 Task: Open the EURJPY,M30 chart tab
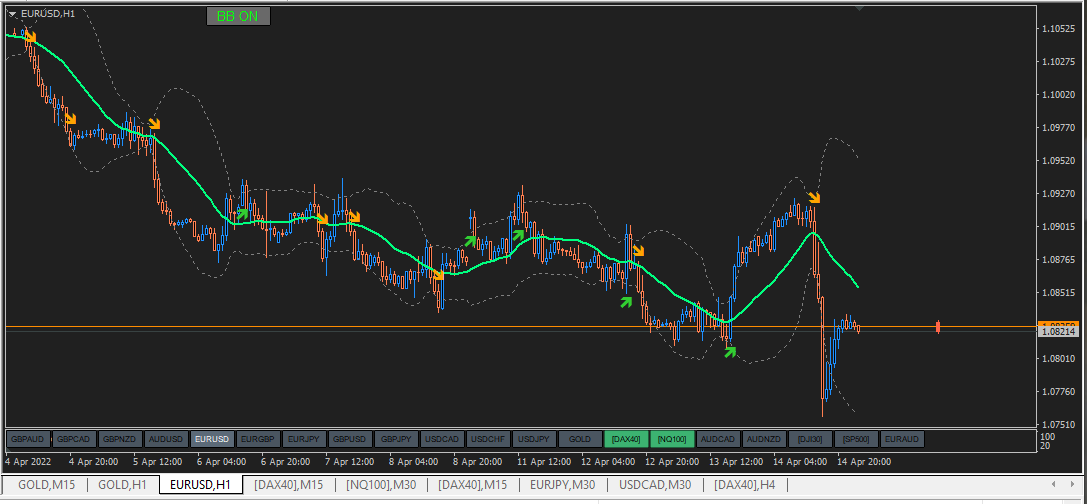562,485
